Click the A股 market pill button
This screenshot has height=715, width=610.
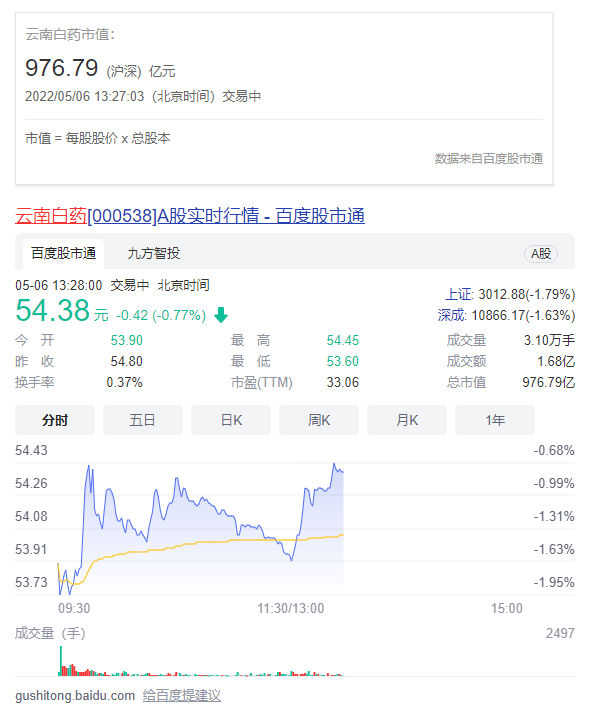click(x=541, y=254)
